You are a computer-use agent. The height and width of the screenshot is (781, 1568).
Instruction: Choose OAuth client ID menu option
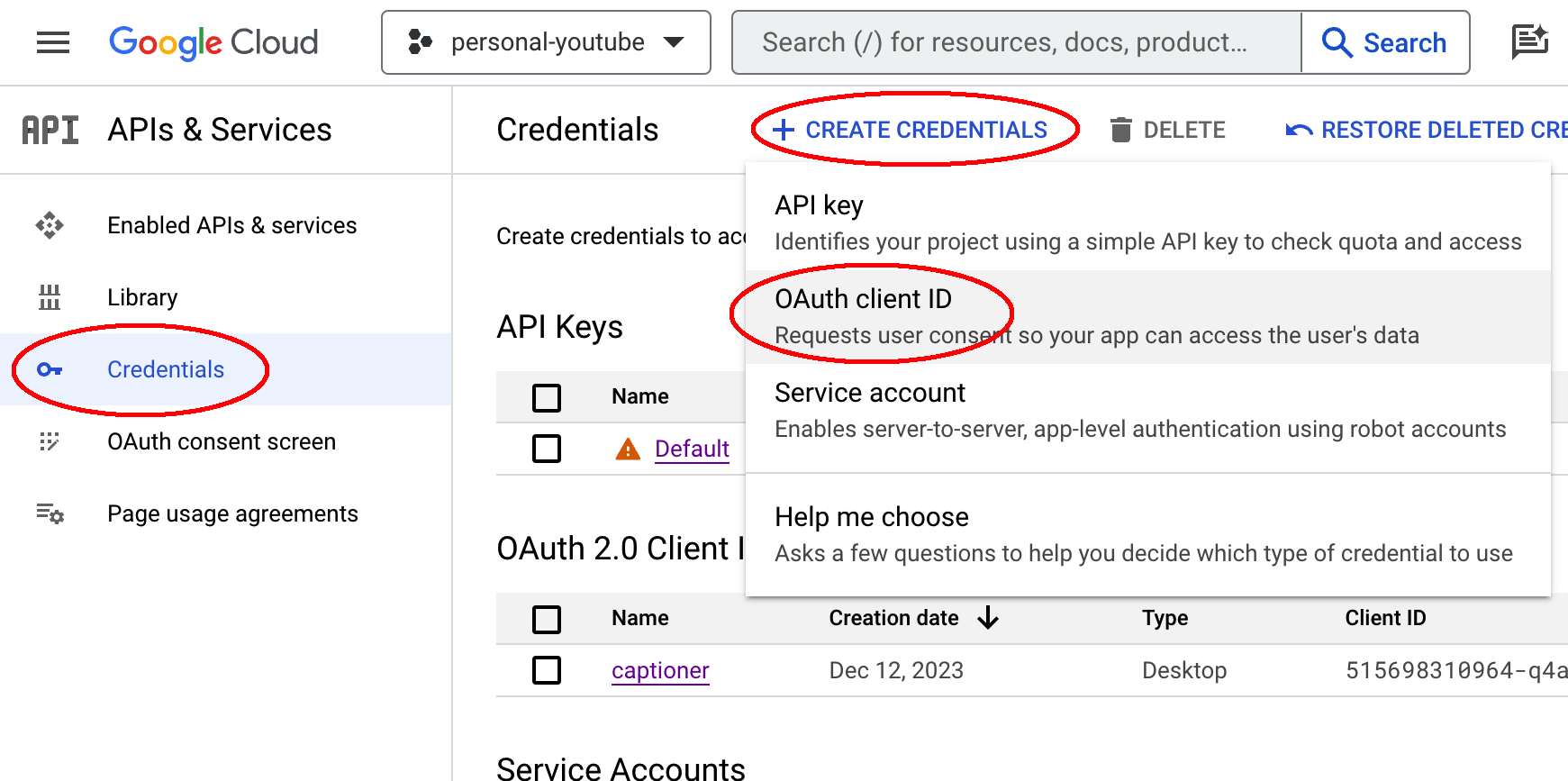point(1148,317)
